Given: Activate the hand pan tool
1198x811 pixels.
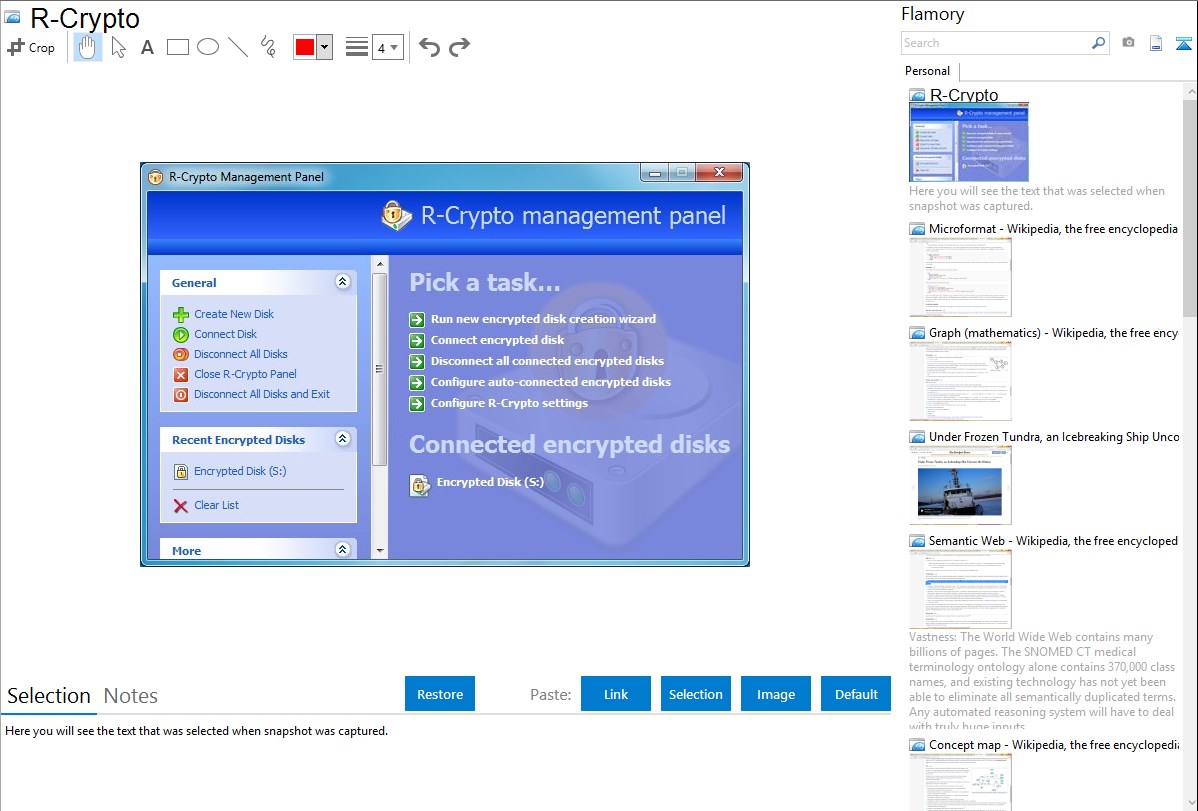Looking at the screenshot, I should pyautogui.click(x=87, y=47).
